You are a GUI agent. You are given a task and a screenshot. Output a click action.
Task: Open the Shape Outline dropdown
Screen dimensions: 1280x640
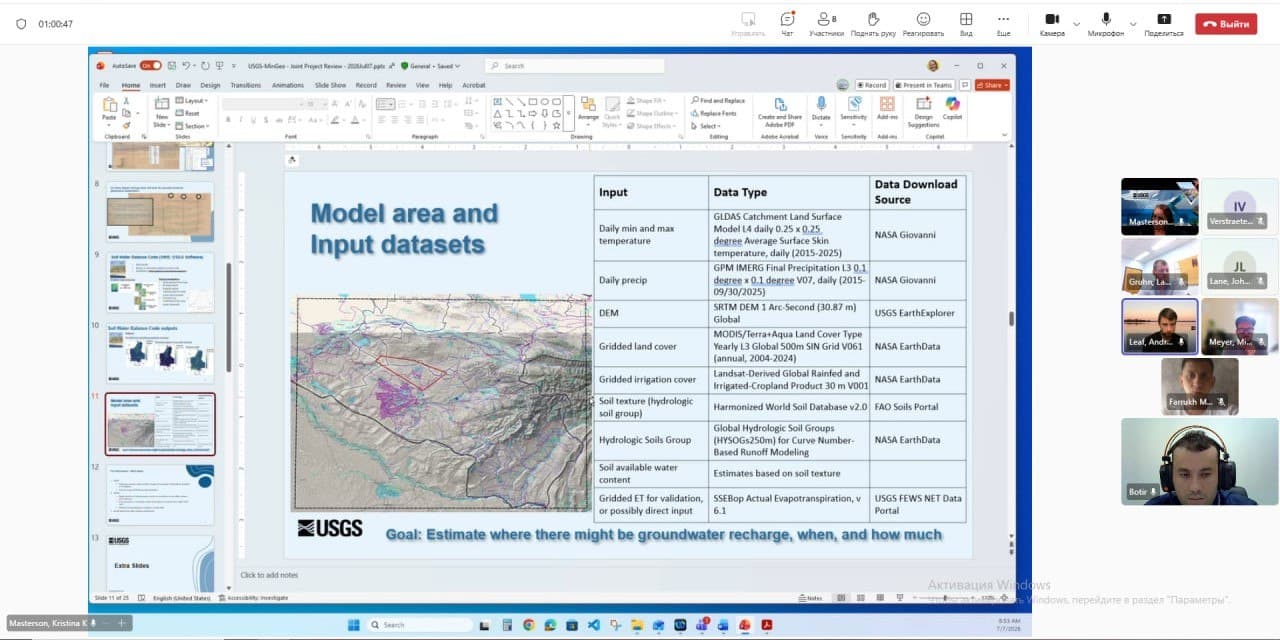(651, 113)
